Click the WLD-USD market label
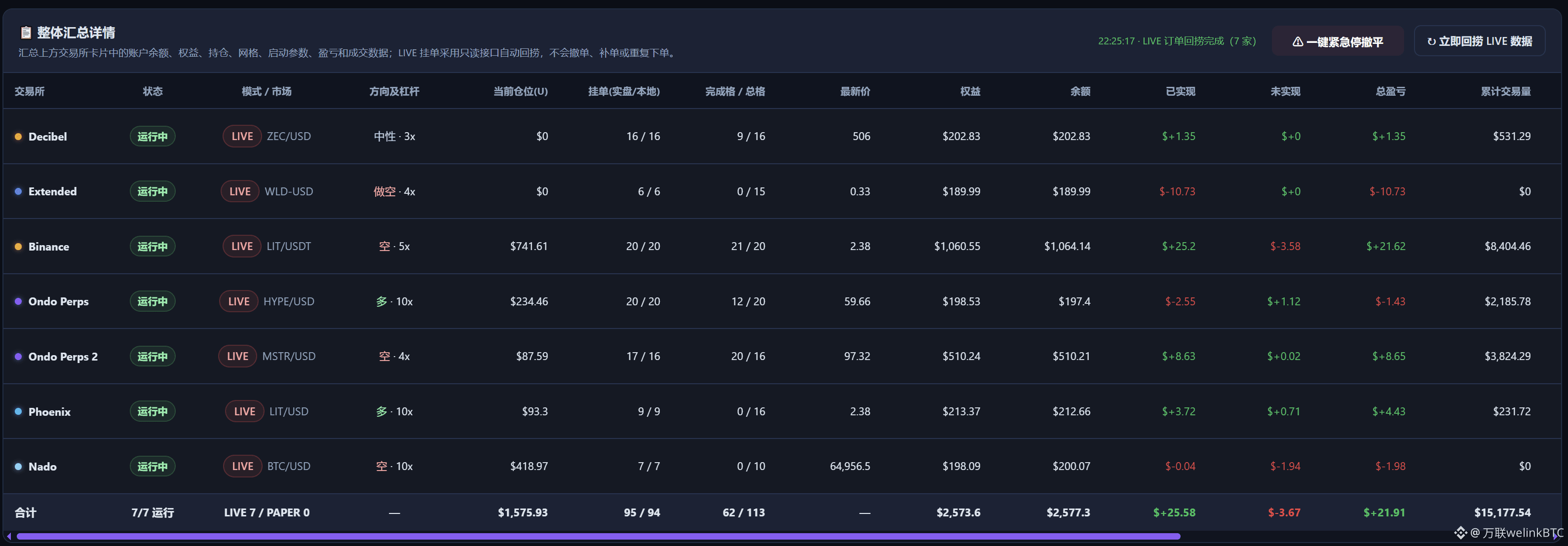The image size is (1568, 546). pyautogui.click(x=289, y=191)
